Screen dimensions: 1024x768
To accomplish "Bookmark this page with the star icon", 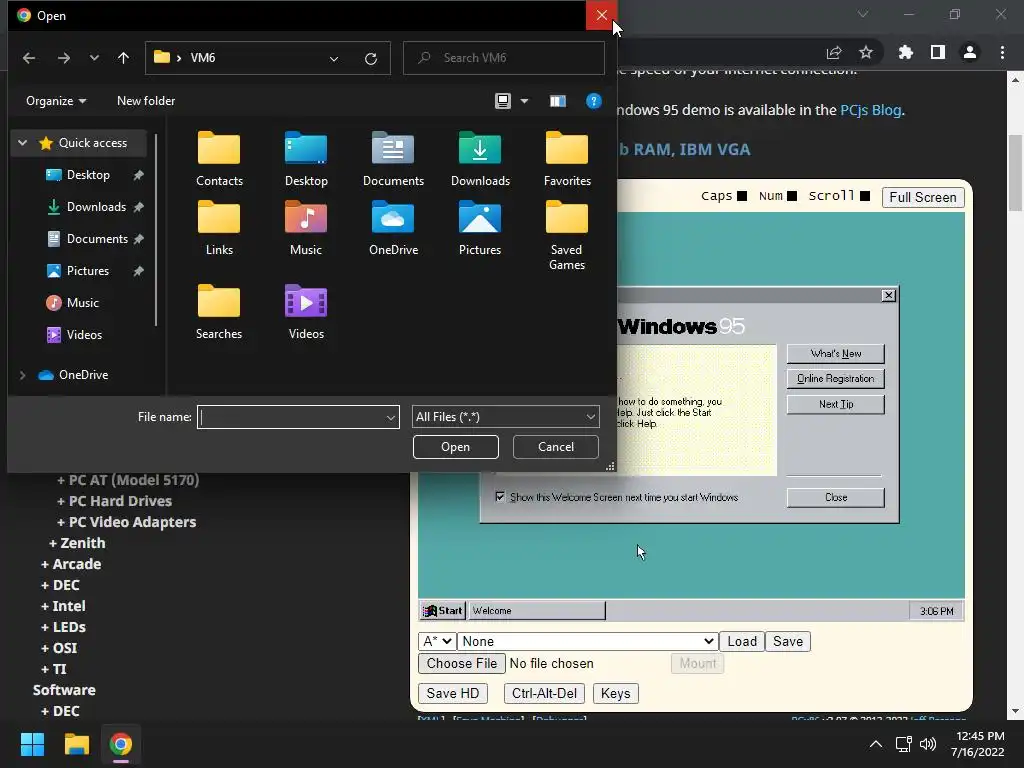I will pyautogui.click(x=866, y=52).
